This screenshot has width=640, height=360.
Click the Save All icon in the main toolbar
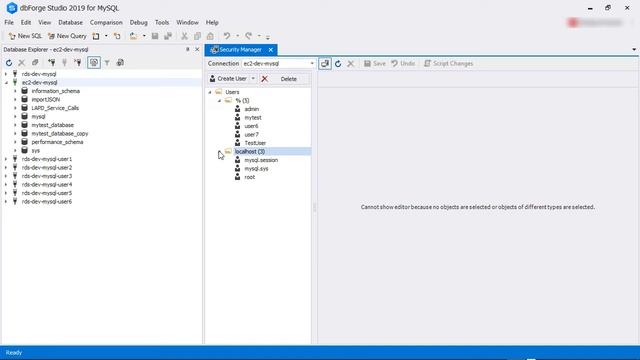168,36
